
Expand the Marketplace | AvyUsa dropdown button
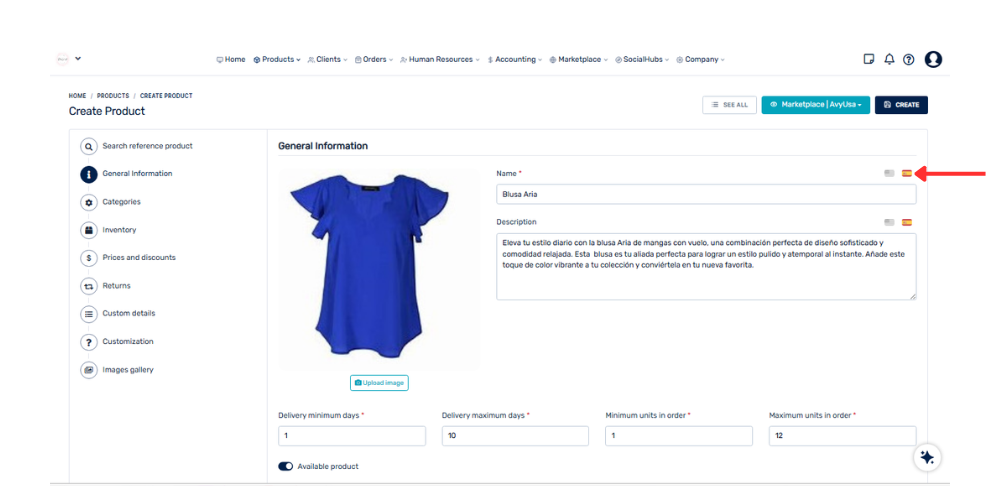(816, 105)
